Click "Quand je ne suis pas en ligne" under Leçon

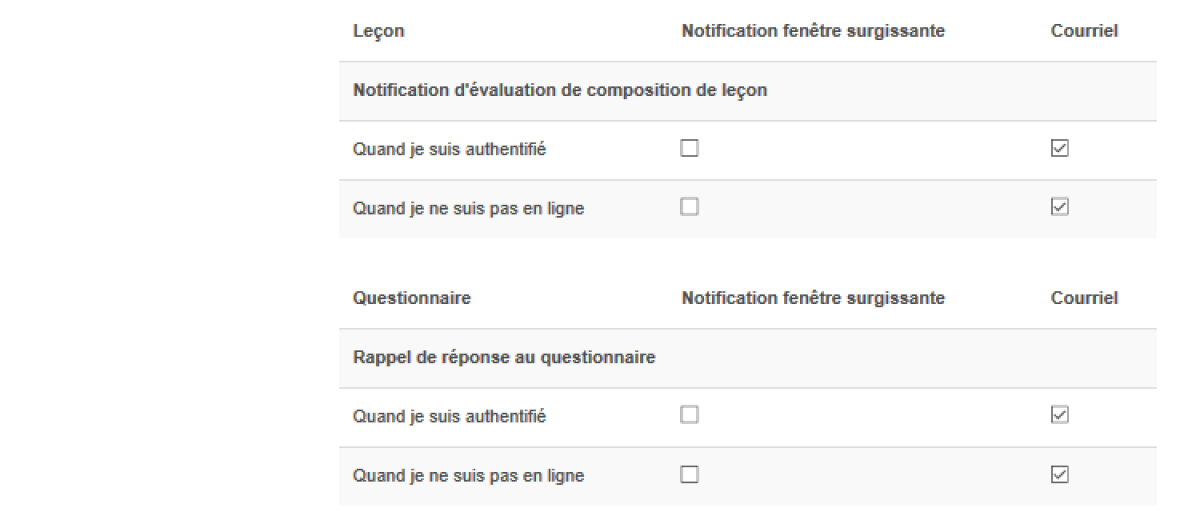pos(468,209)
